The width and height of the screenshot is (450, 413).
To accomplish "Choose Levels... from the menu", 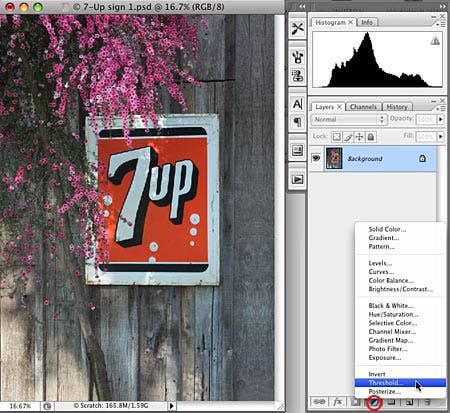I will (x=400, y=263).
